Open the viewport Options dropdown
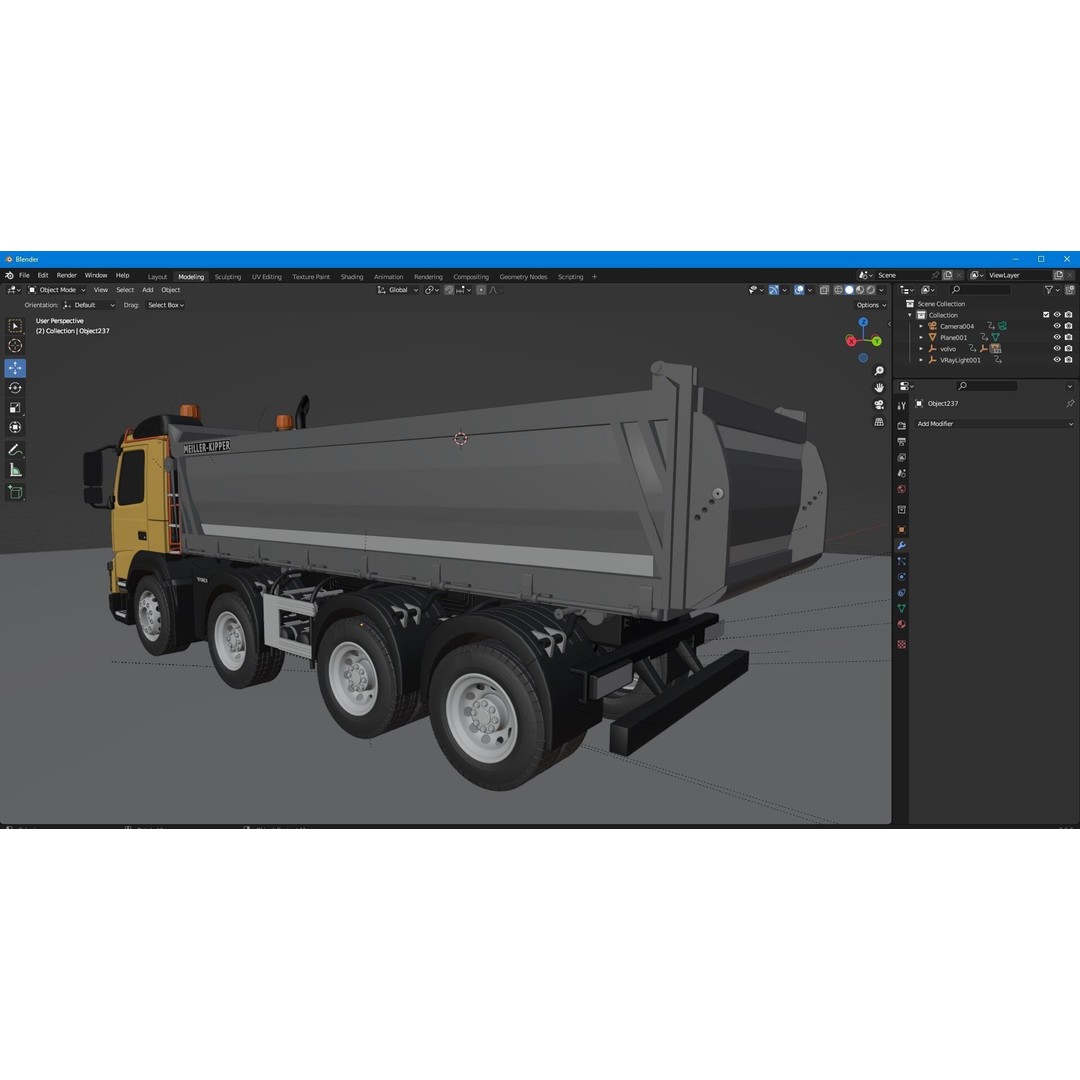 [x=871, y=305]
